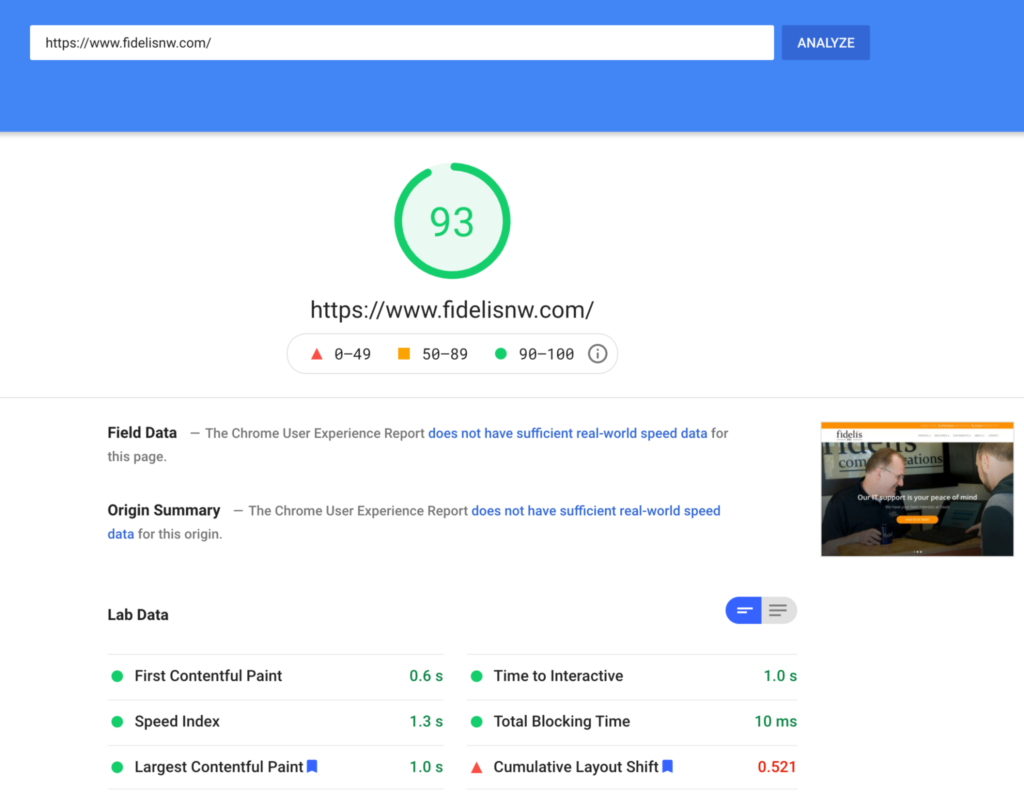Click the 0.6 s First Contentful Paint value
This screenshot has height=794, width=1024.
[x=426, y=676]
